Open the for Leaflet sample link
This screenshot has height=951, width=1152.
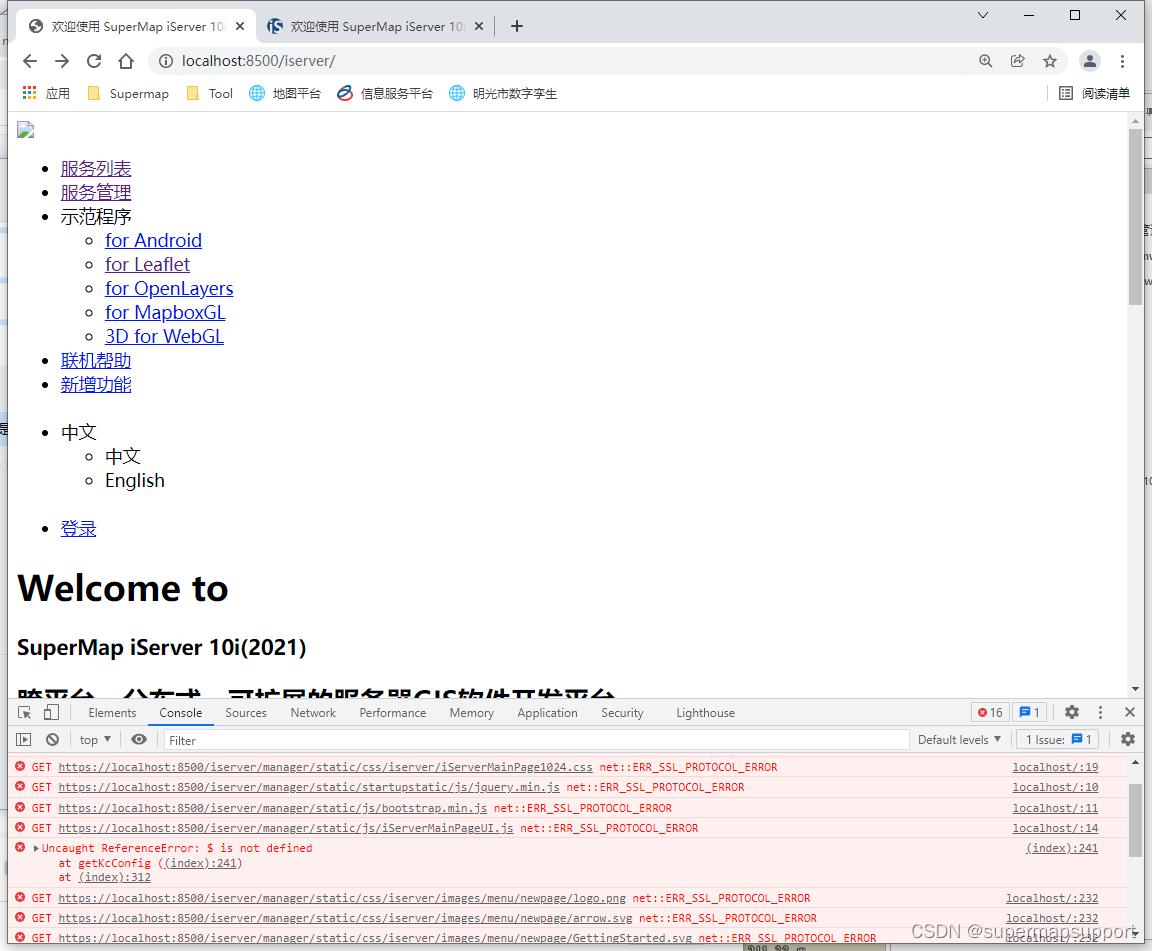pyautogui.click(x=147, y=265)
